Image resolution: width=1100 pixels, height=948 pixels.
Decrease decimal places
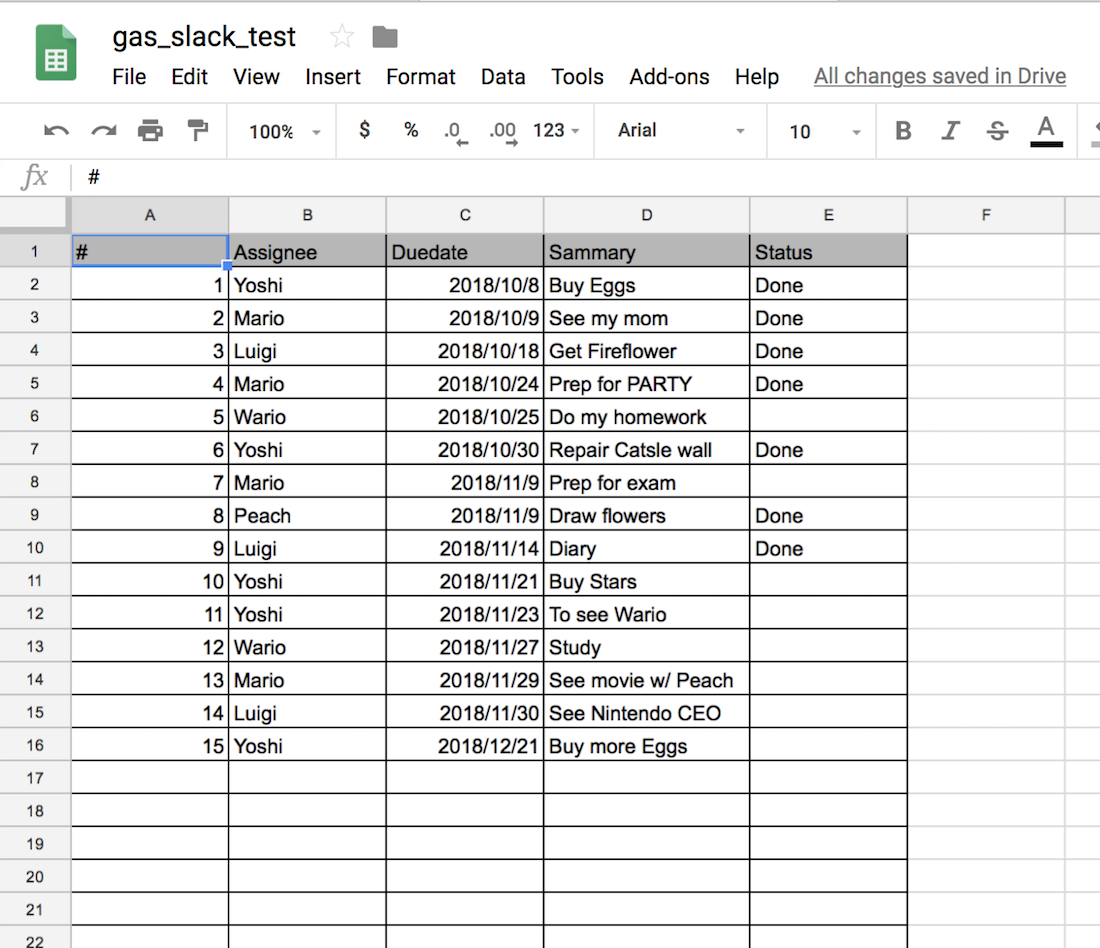pyautogui.click(x=455, y=132)
